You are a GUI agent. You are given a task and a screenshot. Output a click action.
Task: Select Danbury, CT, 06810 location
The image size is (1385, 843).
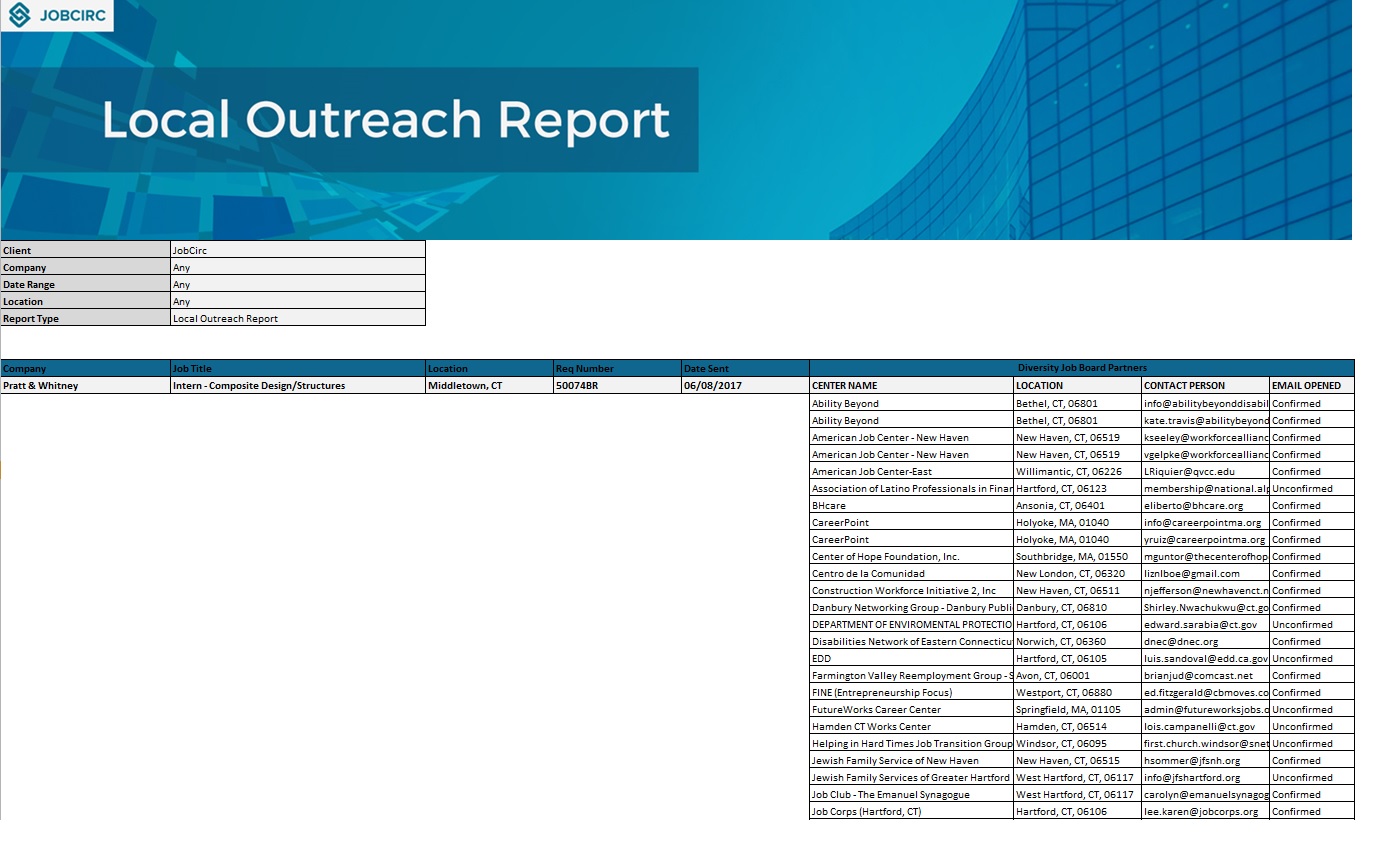pyautogui.click(x=1078, y=607)
